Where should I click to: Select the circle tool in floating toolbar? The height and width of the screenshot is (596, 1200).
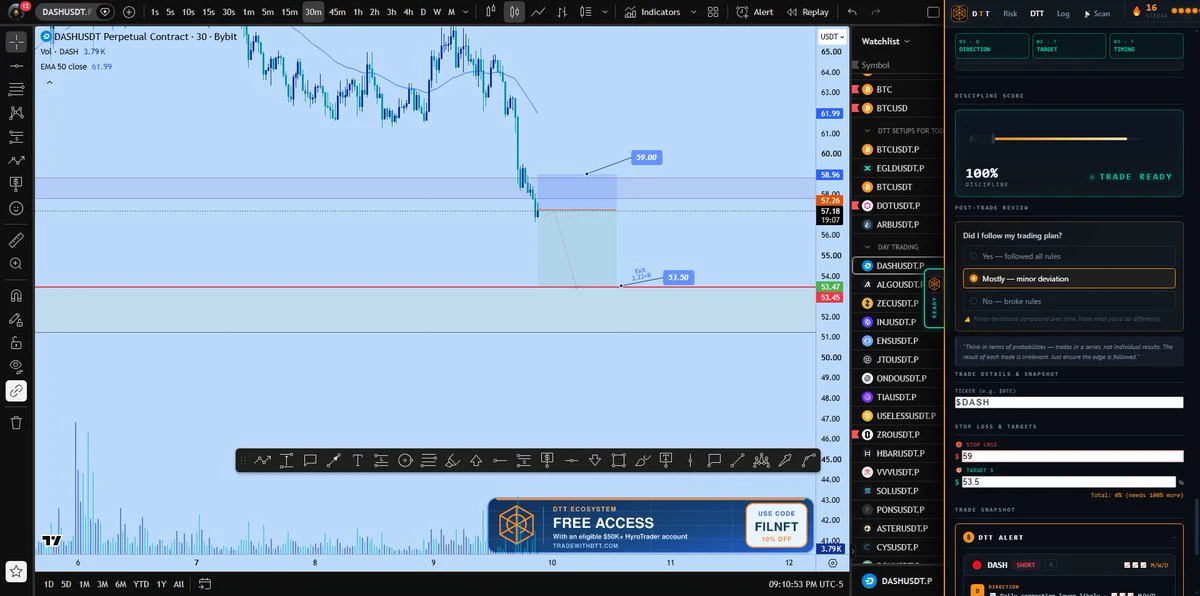point(405,460)
